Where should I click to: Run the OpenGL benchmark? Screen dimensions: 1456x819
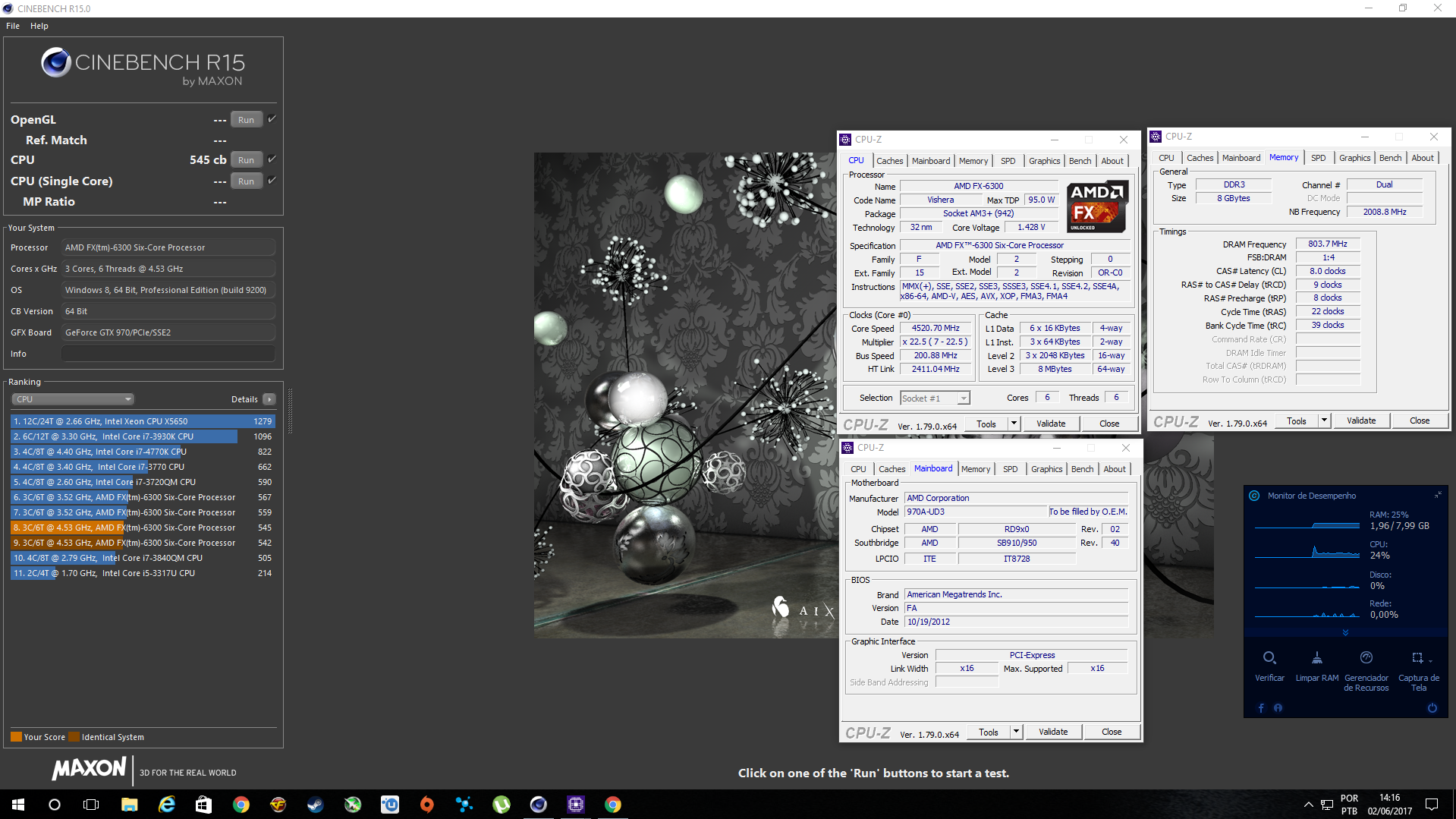click(x=246, y=120)
